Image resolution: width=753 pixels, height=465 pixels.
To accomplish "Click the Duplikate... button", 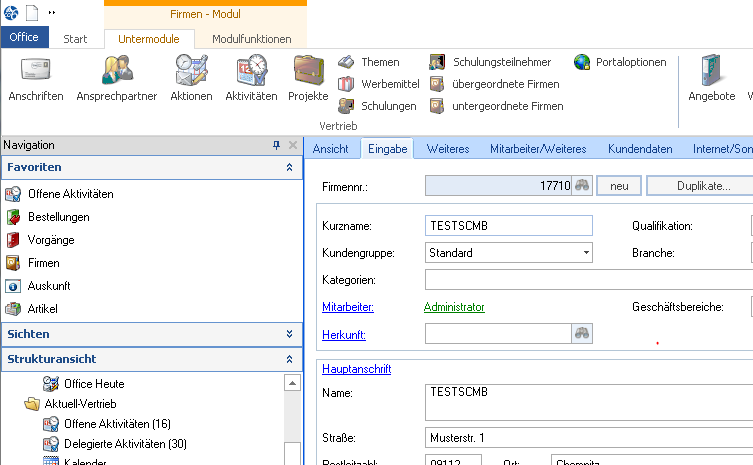I will click(699, 186).
